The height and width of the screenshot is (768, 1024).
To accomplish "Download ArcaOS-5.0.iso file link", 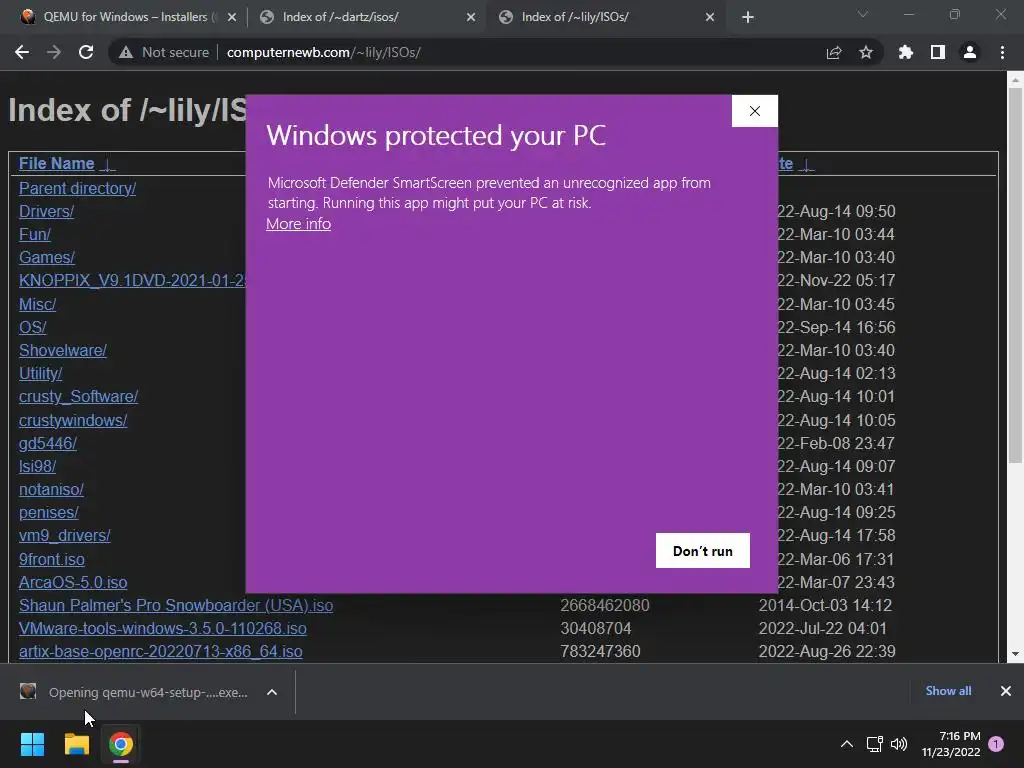I will click(x=73, y=582).
